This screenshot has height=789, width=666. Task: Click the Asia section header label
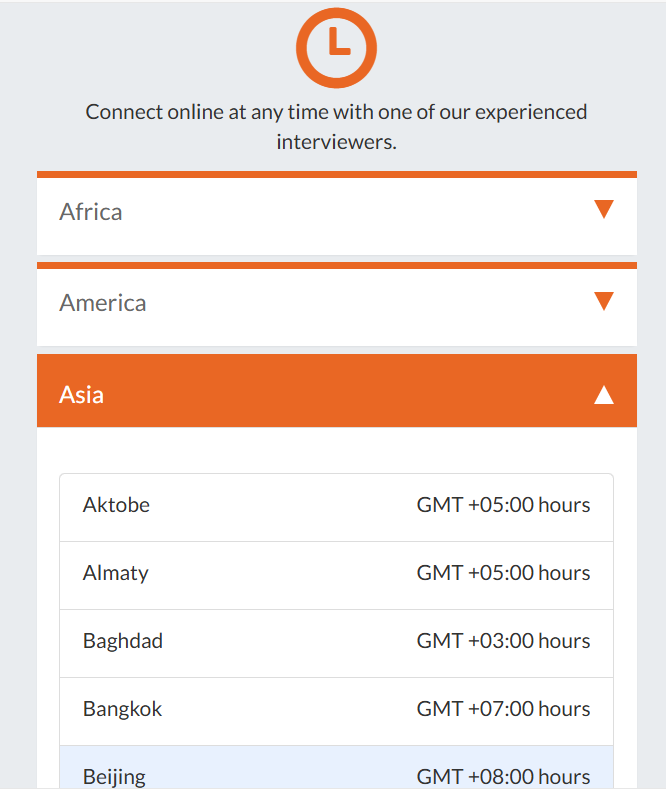pyautogui.click(x=81, y=394)
